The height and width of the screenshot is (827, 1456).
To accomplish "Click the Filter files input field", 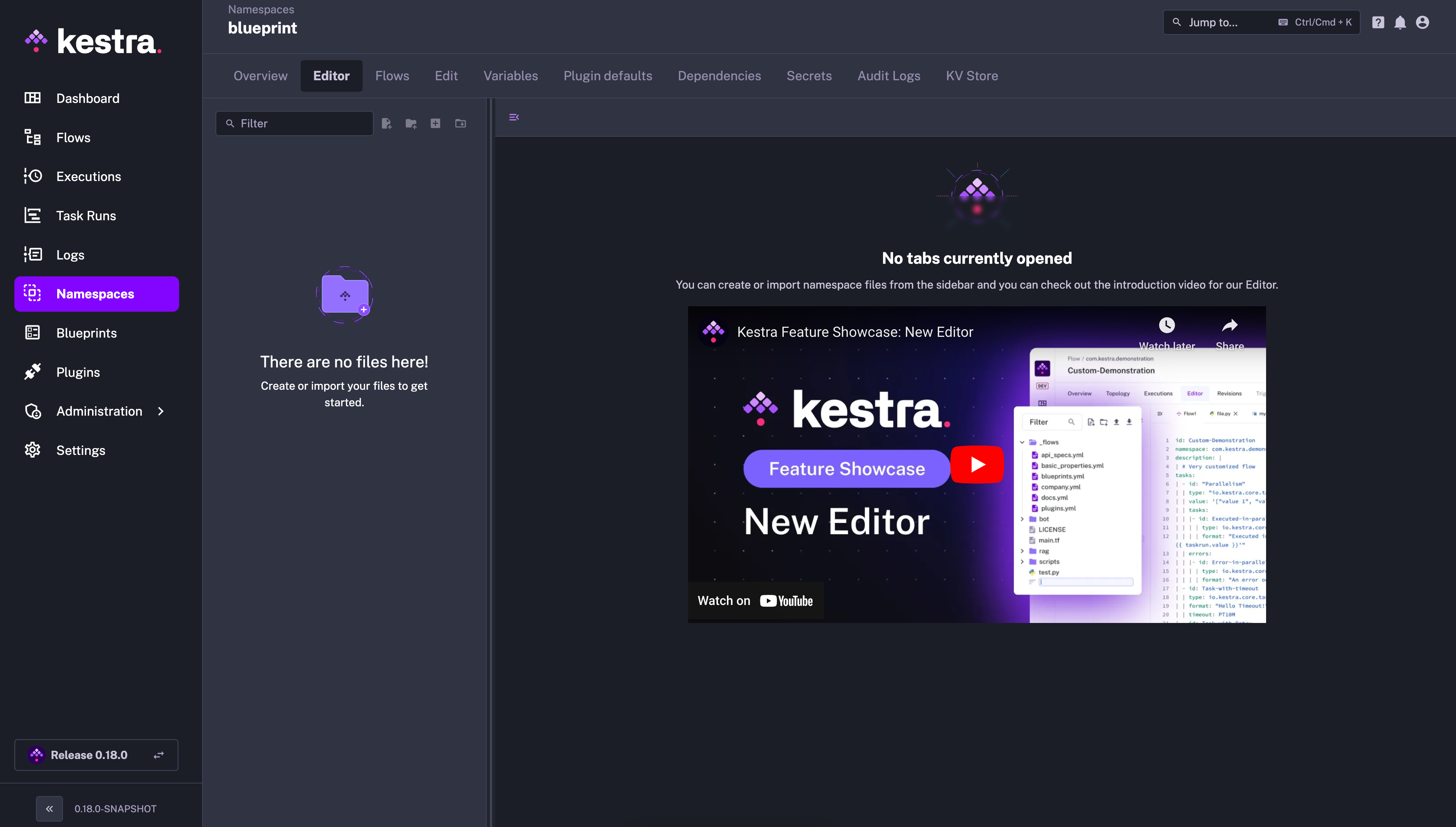I will [x=301, y=123].
